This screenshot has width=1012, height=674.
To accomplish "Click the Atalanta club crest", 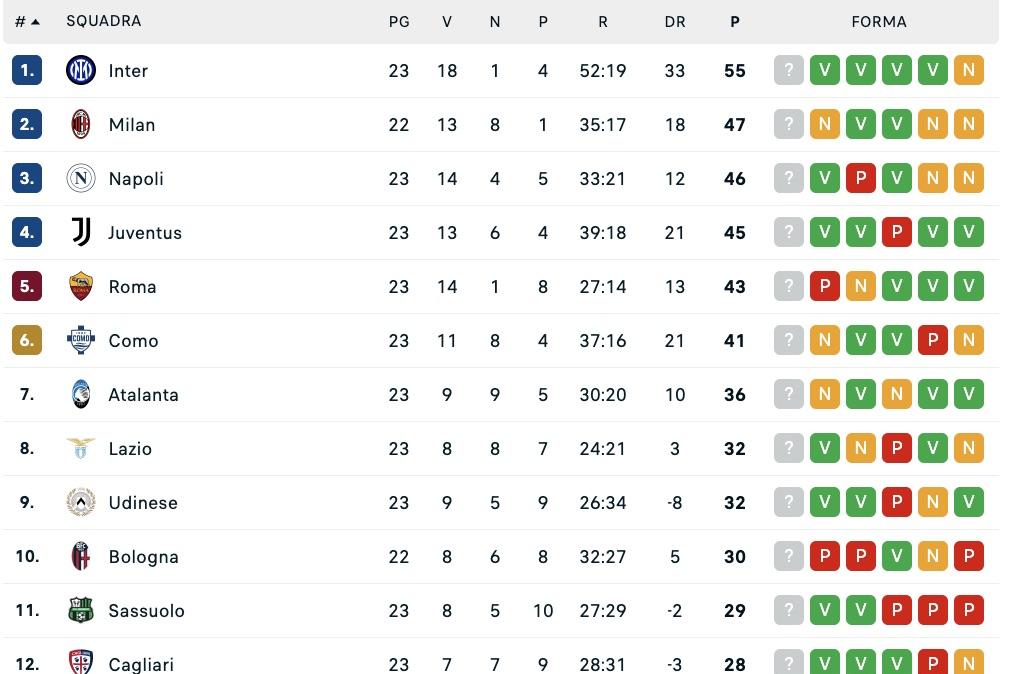I will 81,394.
